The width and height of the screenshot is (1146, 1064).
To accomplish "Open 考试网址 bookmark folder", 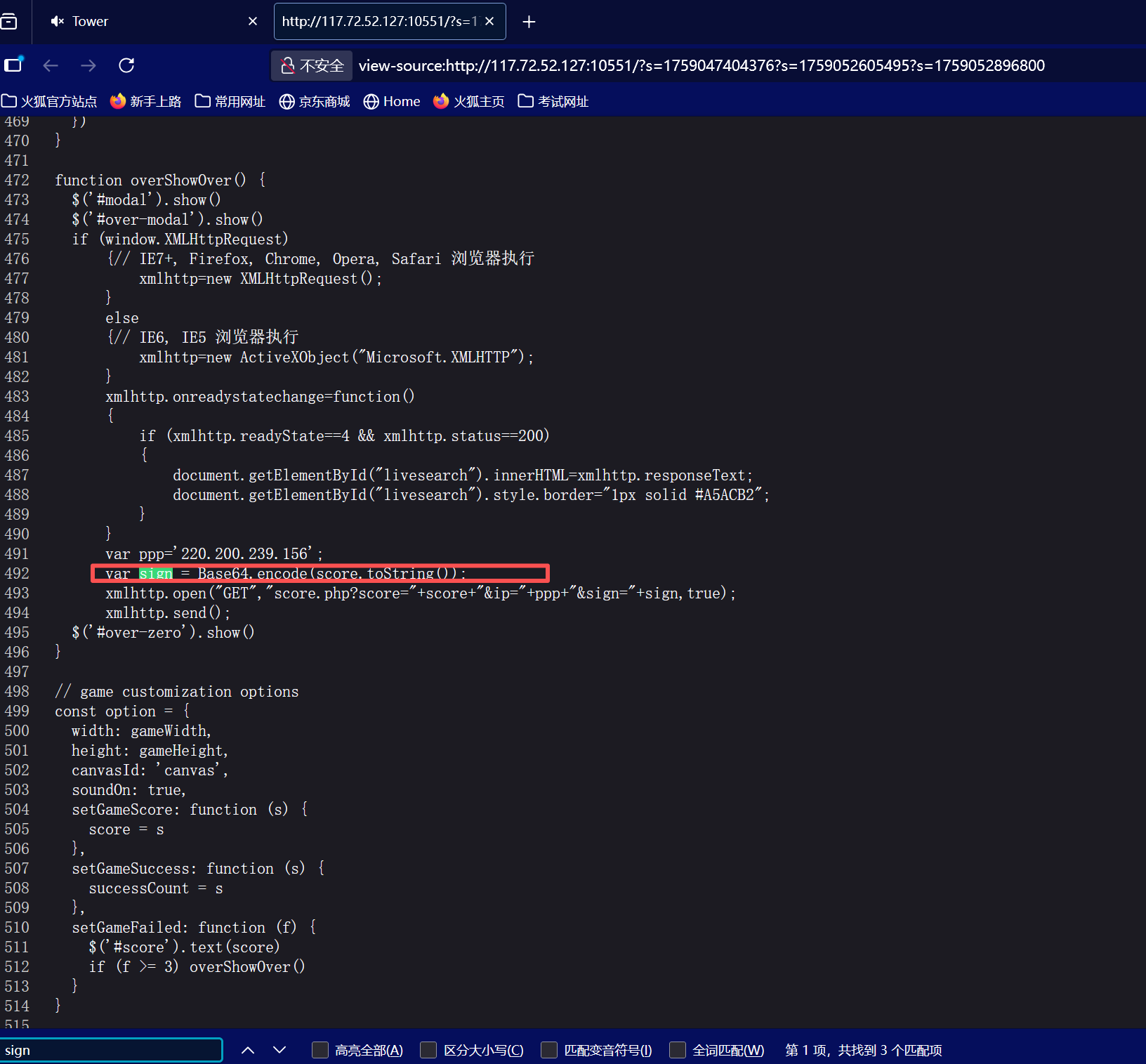I will 553,101.
